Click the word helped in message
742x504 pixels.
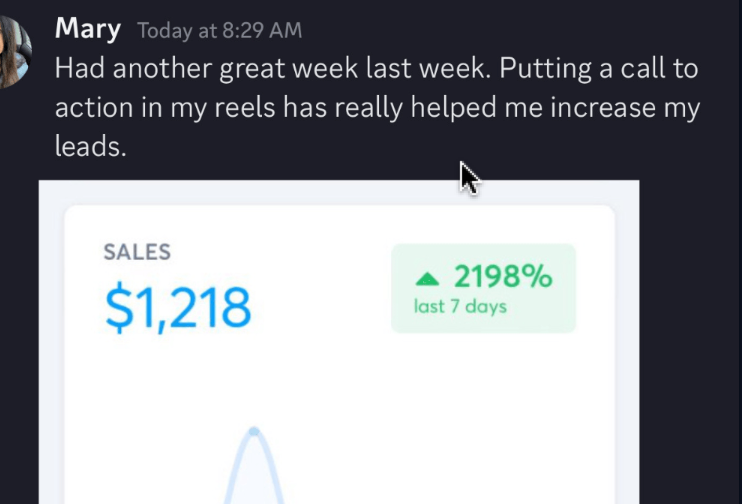point(454,108)
